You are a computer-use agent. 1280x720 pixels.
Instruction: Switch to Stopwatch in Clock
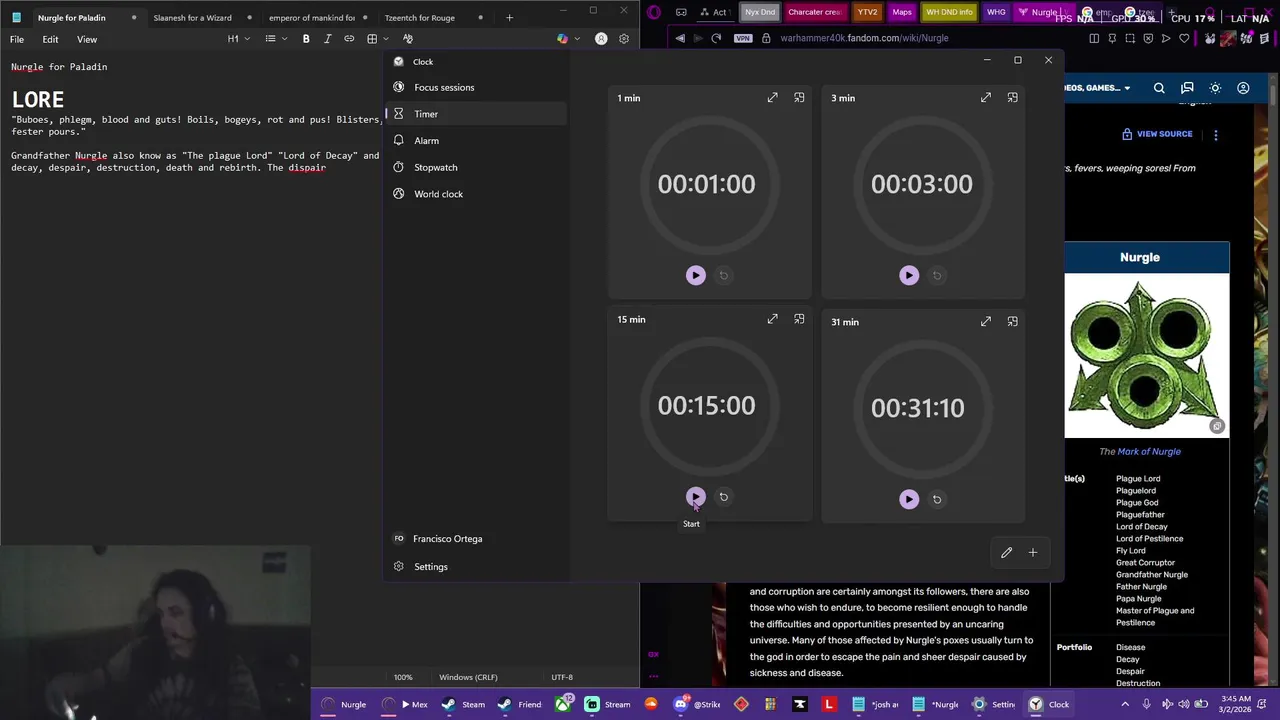tap(478, 168)
